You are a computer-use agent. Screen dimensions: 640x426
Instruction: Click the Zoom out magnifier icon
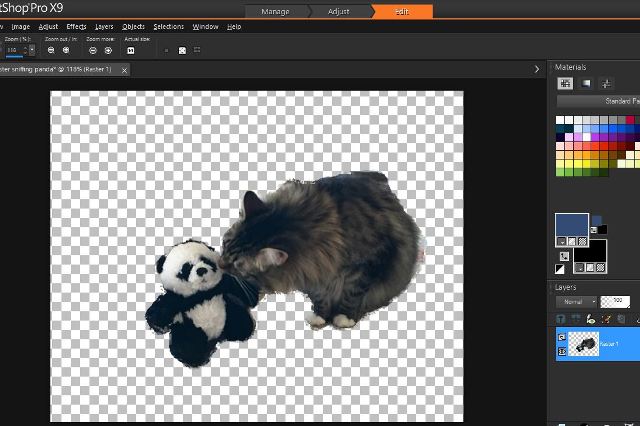pos(51,49)
